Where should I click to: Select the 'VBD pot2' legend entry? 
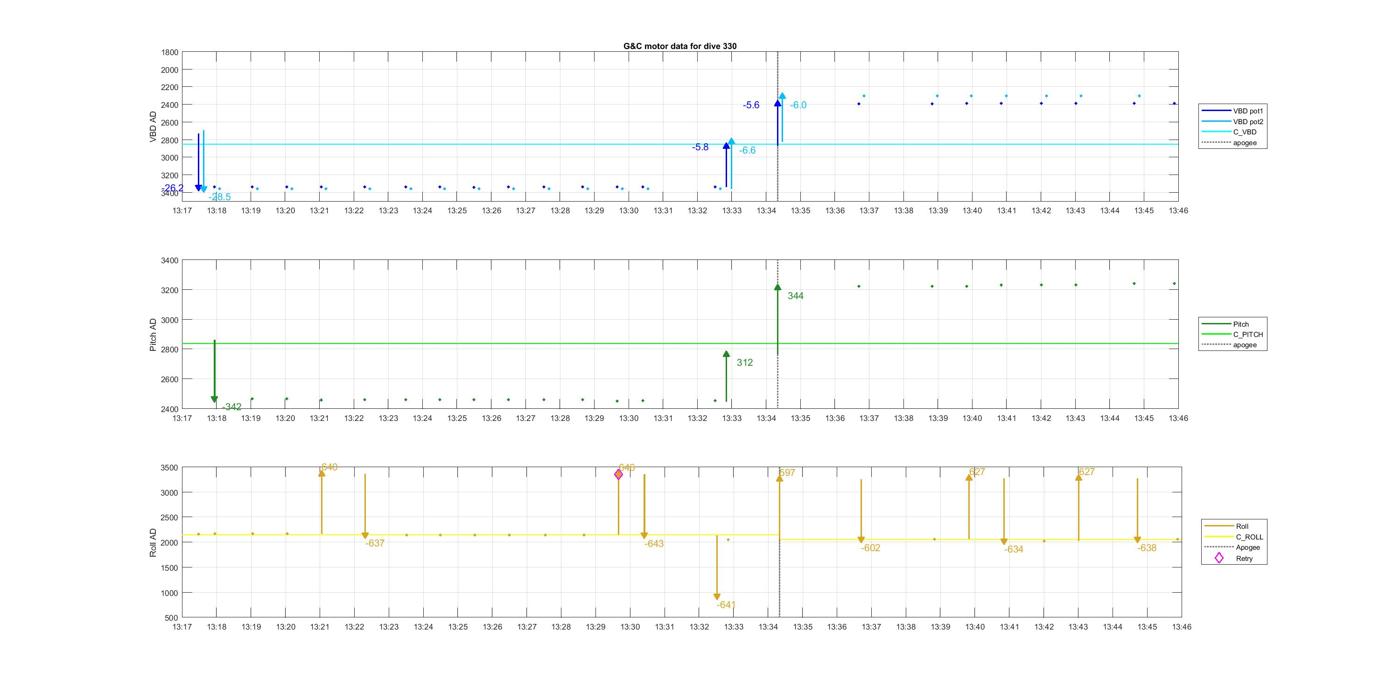click(x=1249, y=121)
